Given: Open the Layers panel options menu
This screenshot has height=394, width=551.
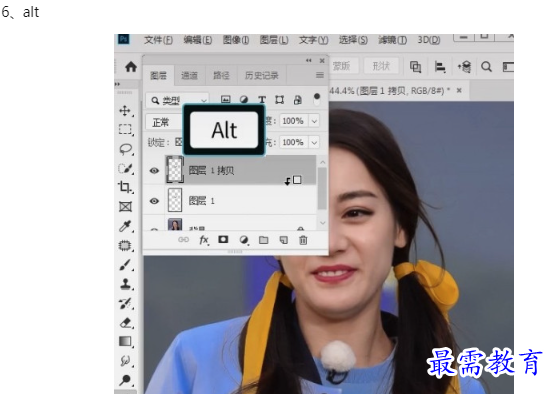Looking at the screenshot, I should pos(319,75).
